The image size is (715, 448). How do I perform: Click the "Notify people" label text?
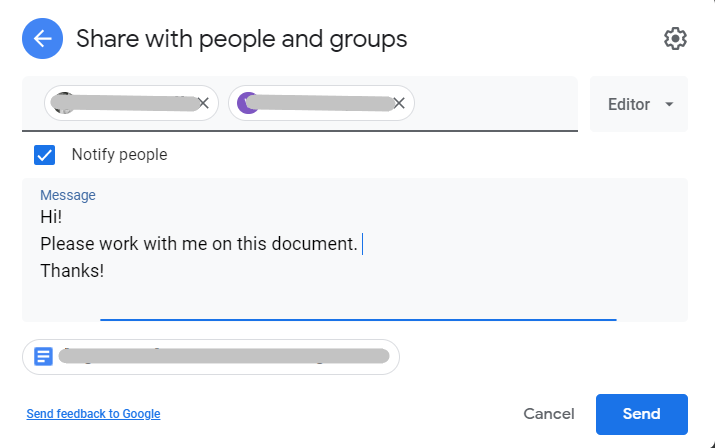(x=119, y=155)
